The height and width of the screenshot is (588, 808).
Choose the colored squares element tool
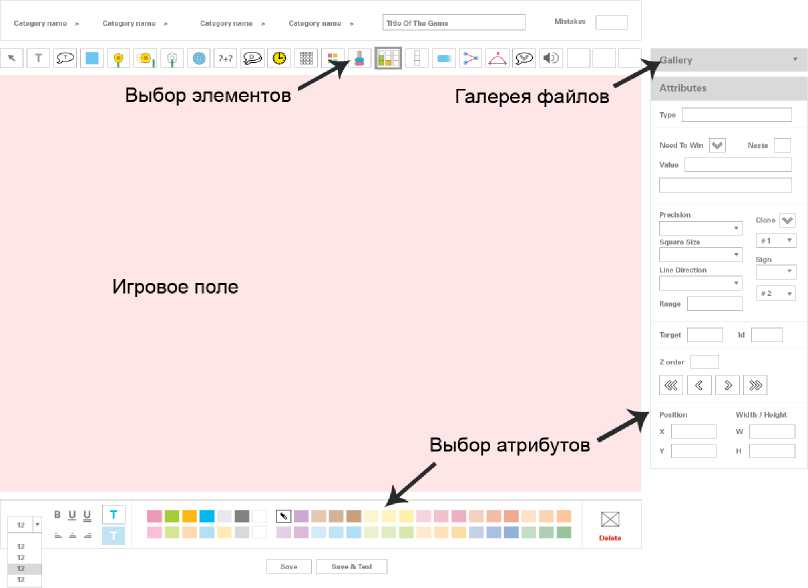333,58
